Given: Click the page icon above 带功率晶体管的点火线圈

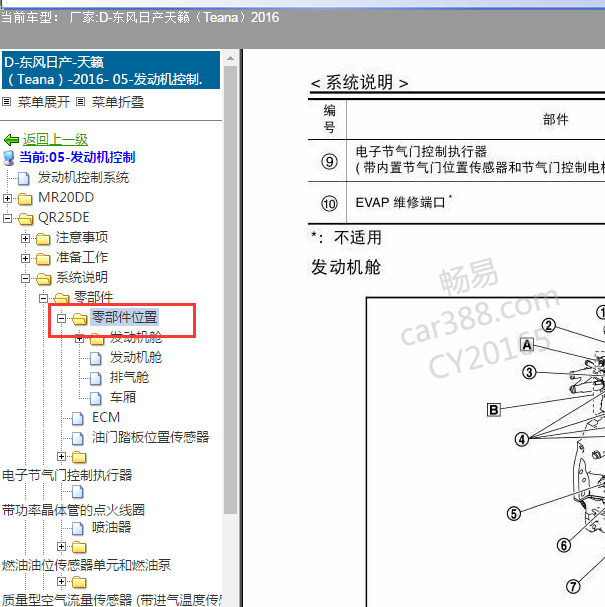Looking at the screenshot, I should 77,492.
